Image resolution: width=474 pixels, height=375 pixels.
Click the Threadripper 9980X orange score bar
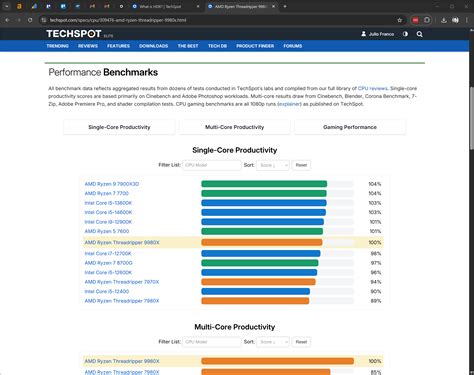tap(262, 242)
